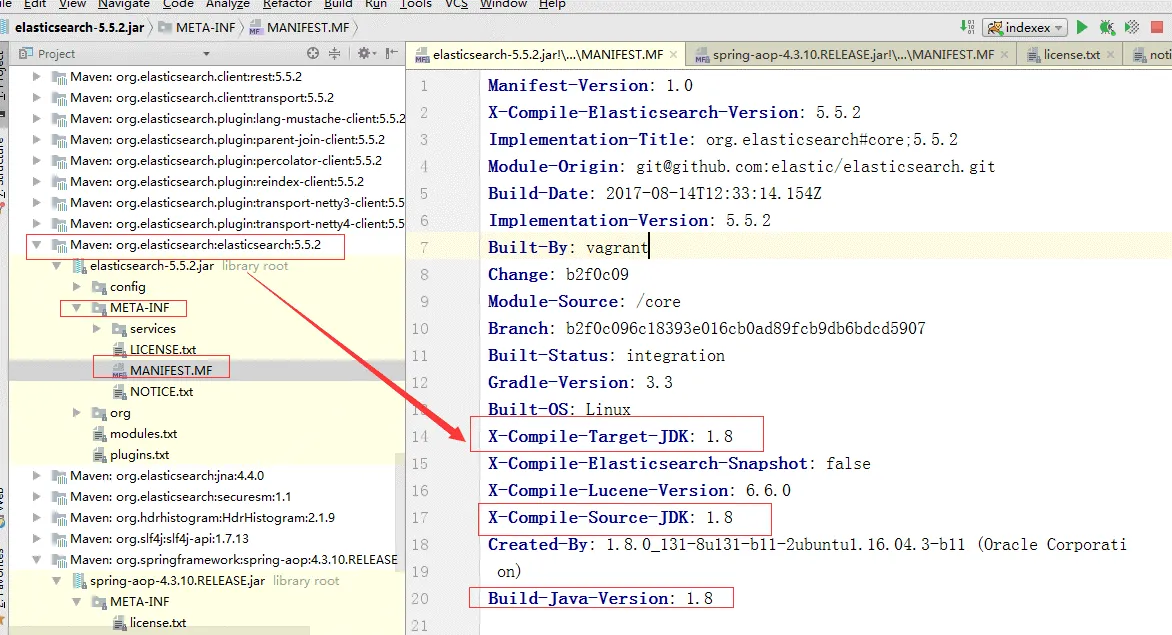
Task: Expand Maven org.elasticsearch.client:transport:5.5.2 node
Action: [x=36, y=97]
